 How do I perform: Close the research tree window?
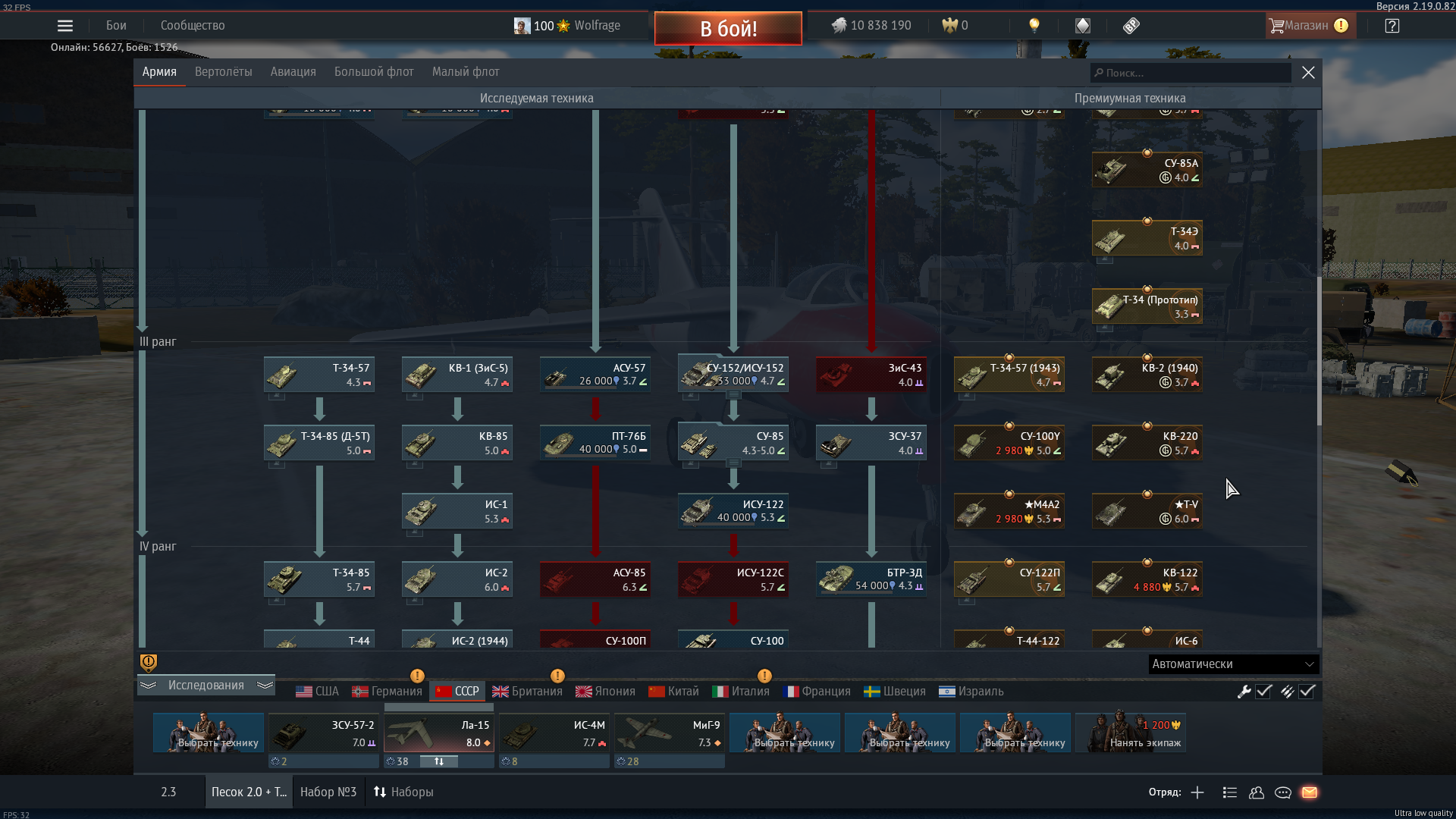1308,73
